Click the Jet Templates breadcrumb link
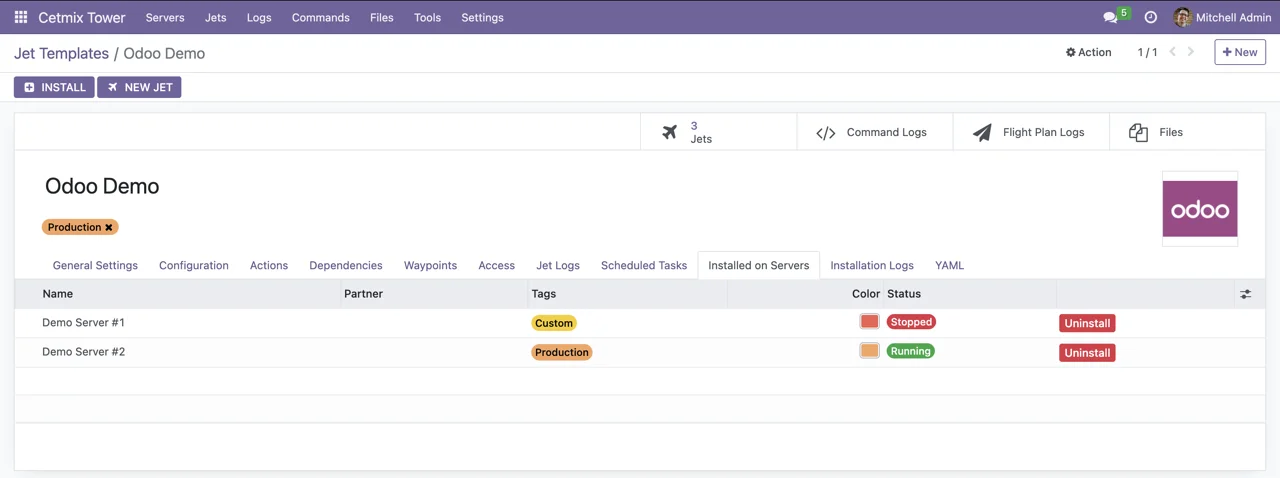The height and width of the screenshot is (478, 1280). (x=61, y=53)
